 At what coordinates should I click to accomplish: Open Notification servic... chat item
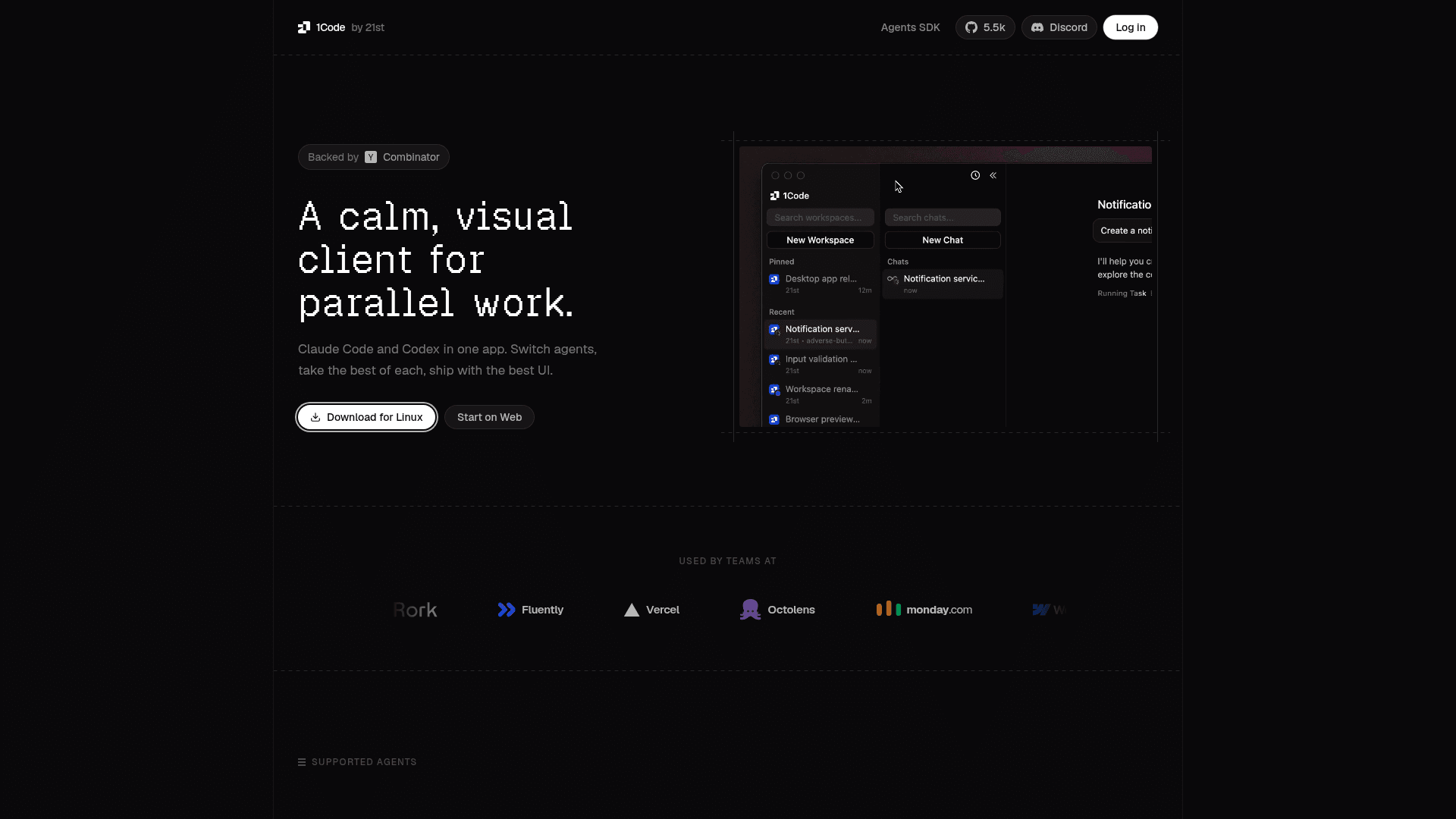(x=943, y=284)
